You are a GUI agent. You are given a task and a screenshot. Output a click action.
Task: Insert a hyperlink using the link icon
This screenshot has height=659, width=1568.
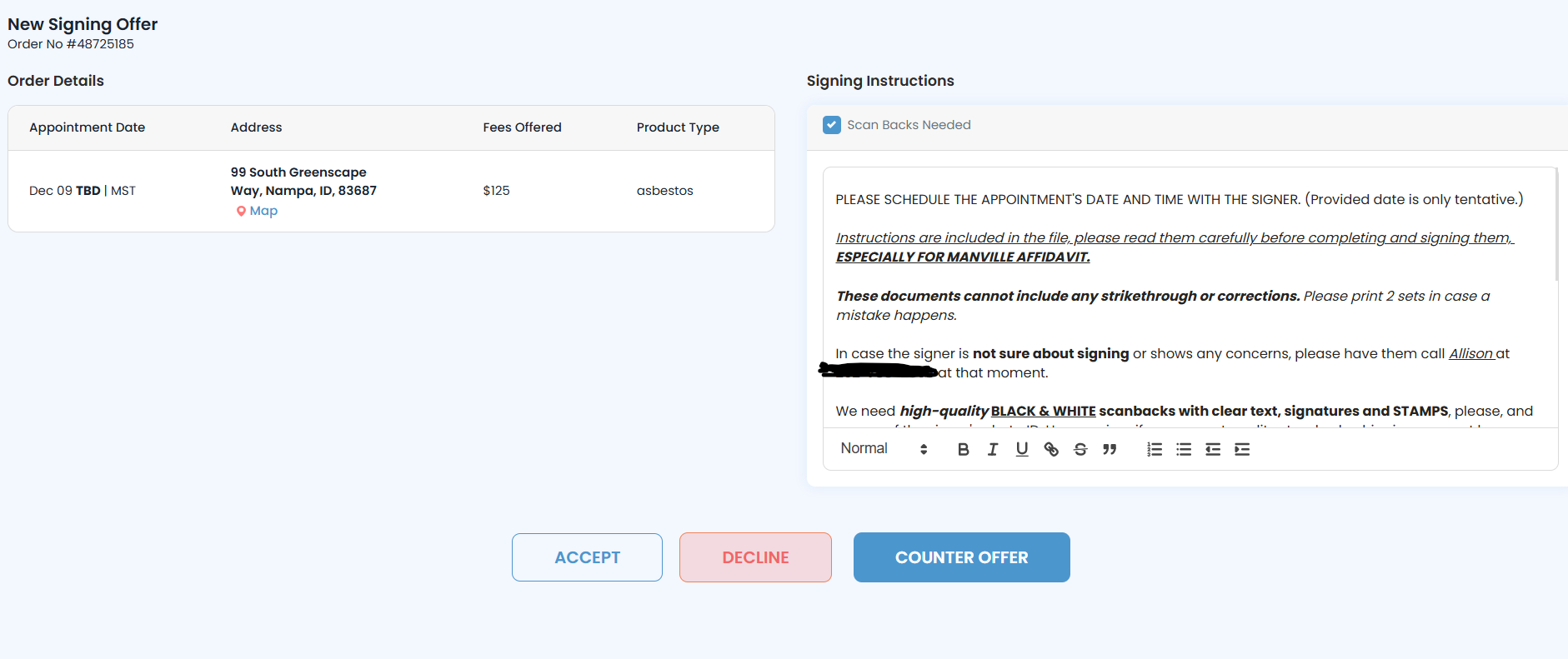tap(1051, 449)
